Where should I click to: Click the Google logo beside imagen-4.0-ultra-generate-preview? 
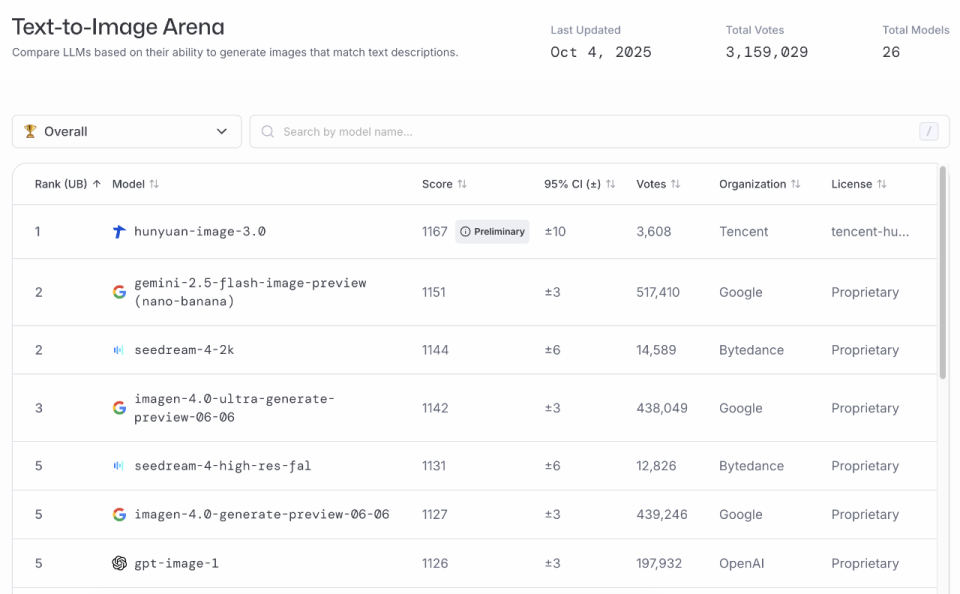[x=119, y=408]
